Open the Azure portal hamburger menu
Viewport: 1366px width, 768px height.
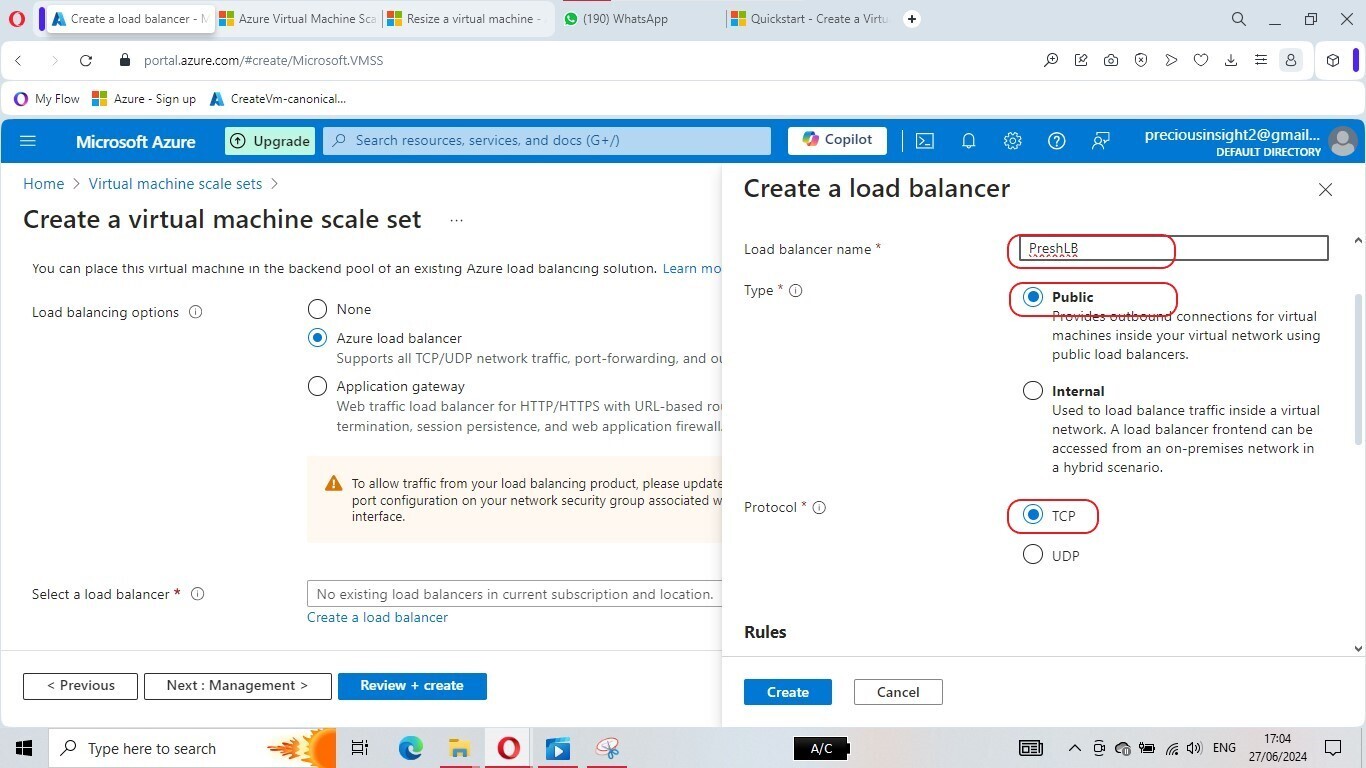(28, 141)
